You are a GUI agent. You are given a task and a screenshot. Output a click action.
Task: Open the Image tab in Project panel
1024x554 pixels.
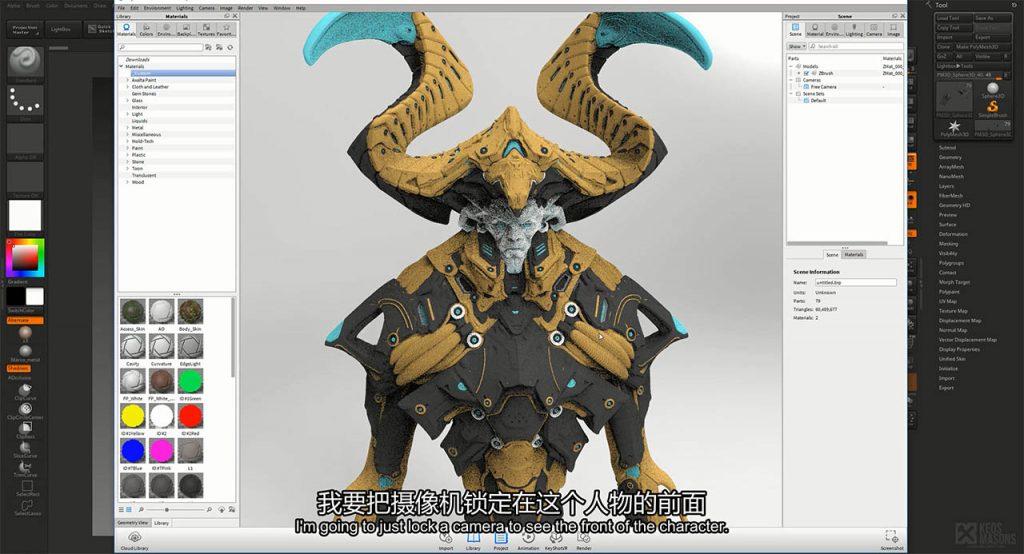893,29
